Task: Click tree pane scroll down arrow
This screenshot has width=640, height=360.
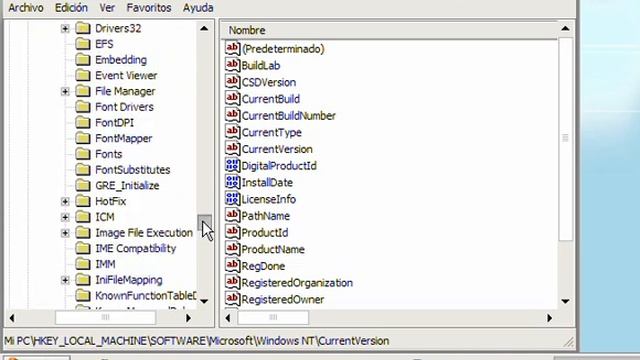Action: 204,301
